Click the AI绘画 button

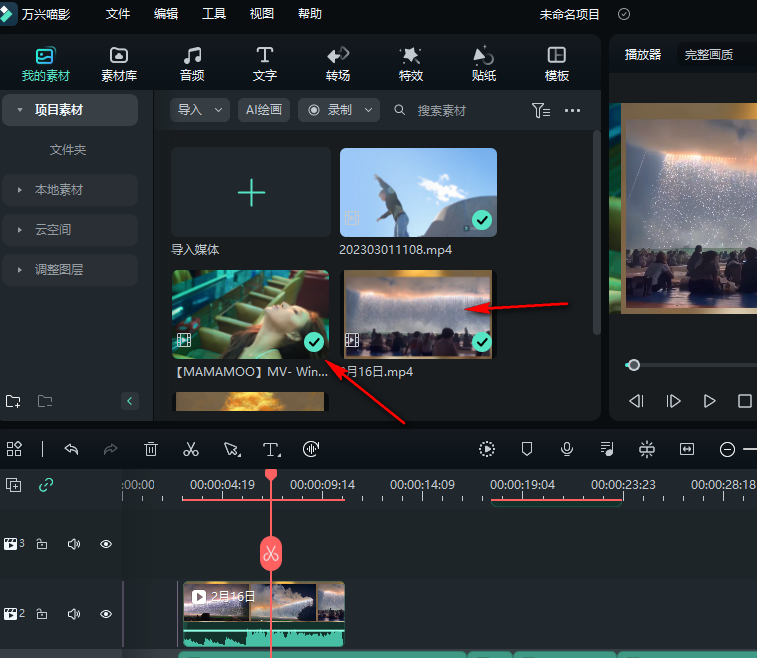tap(264, 110)
